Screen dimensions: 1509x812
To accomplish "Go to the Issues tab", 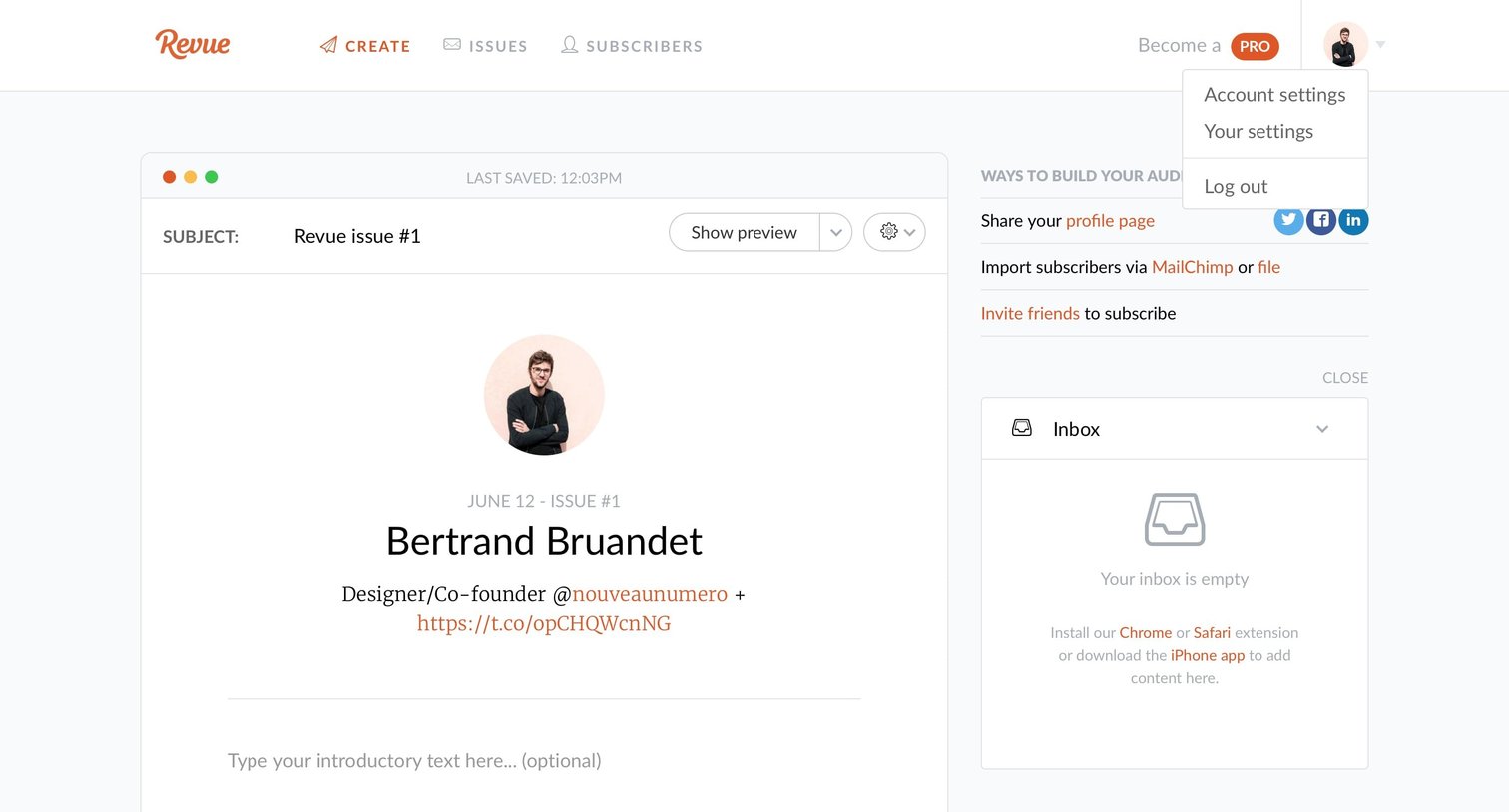I will click(x=485, y=46).
